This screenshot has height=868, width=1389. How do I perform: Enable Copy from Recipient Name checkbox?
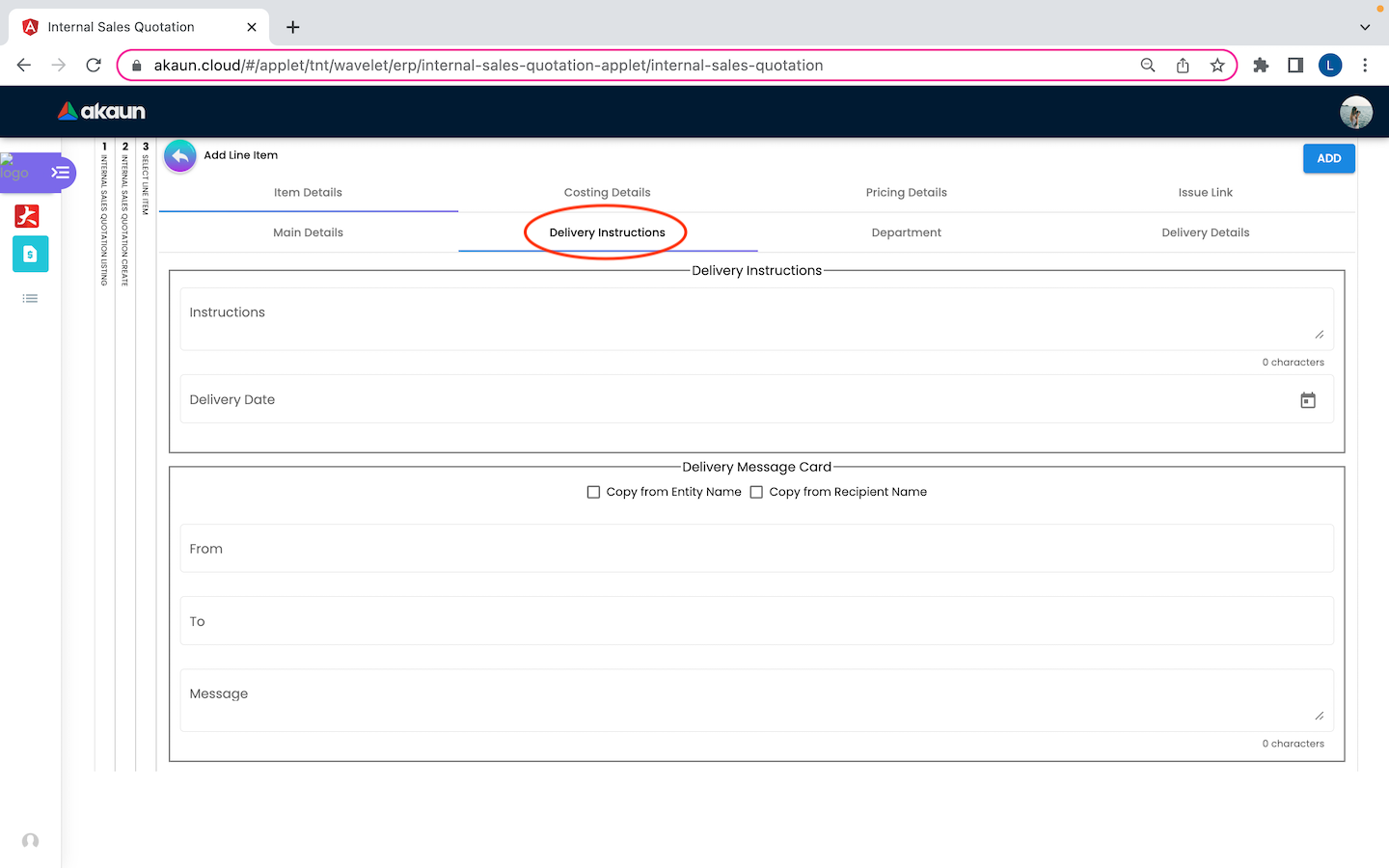pos(756,492)
